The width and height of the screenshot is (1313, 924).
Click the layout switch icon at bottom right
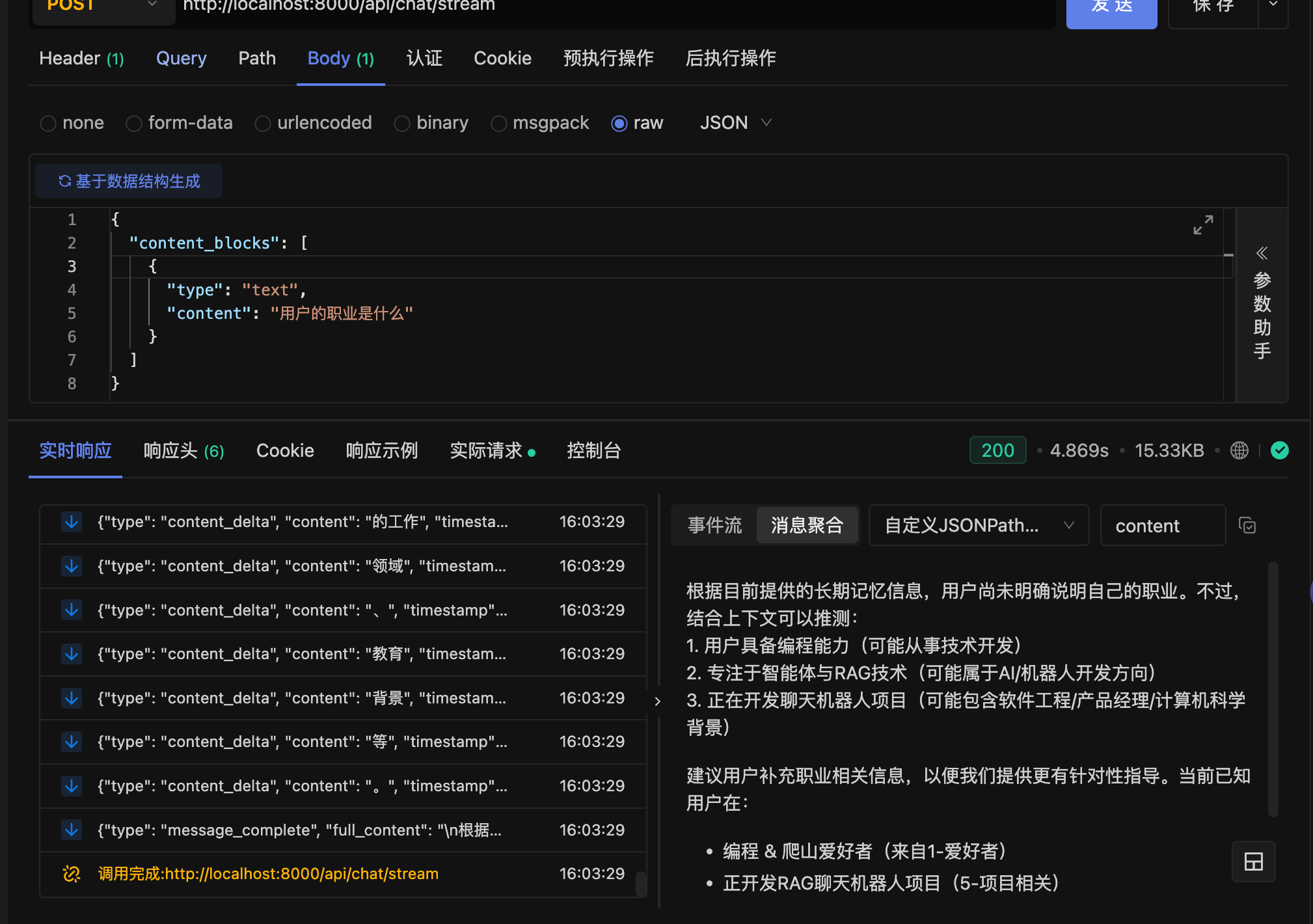click(x=1253, y=862)
